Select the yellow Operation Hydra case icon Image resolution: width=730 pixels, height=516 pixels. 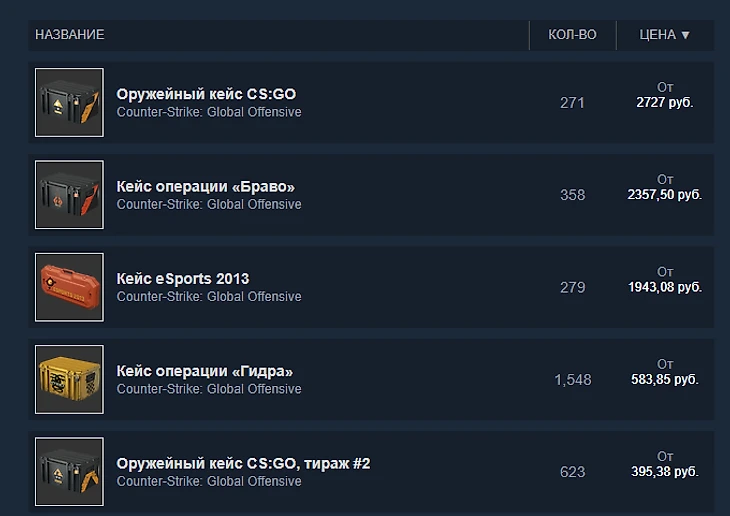click(69, 380)
